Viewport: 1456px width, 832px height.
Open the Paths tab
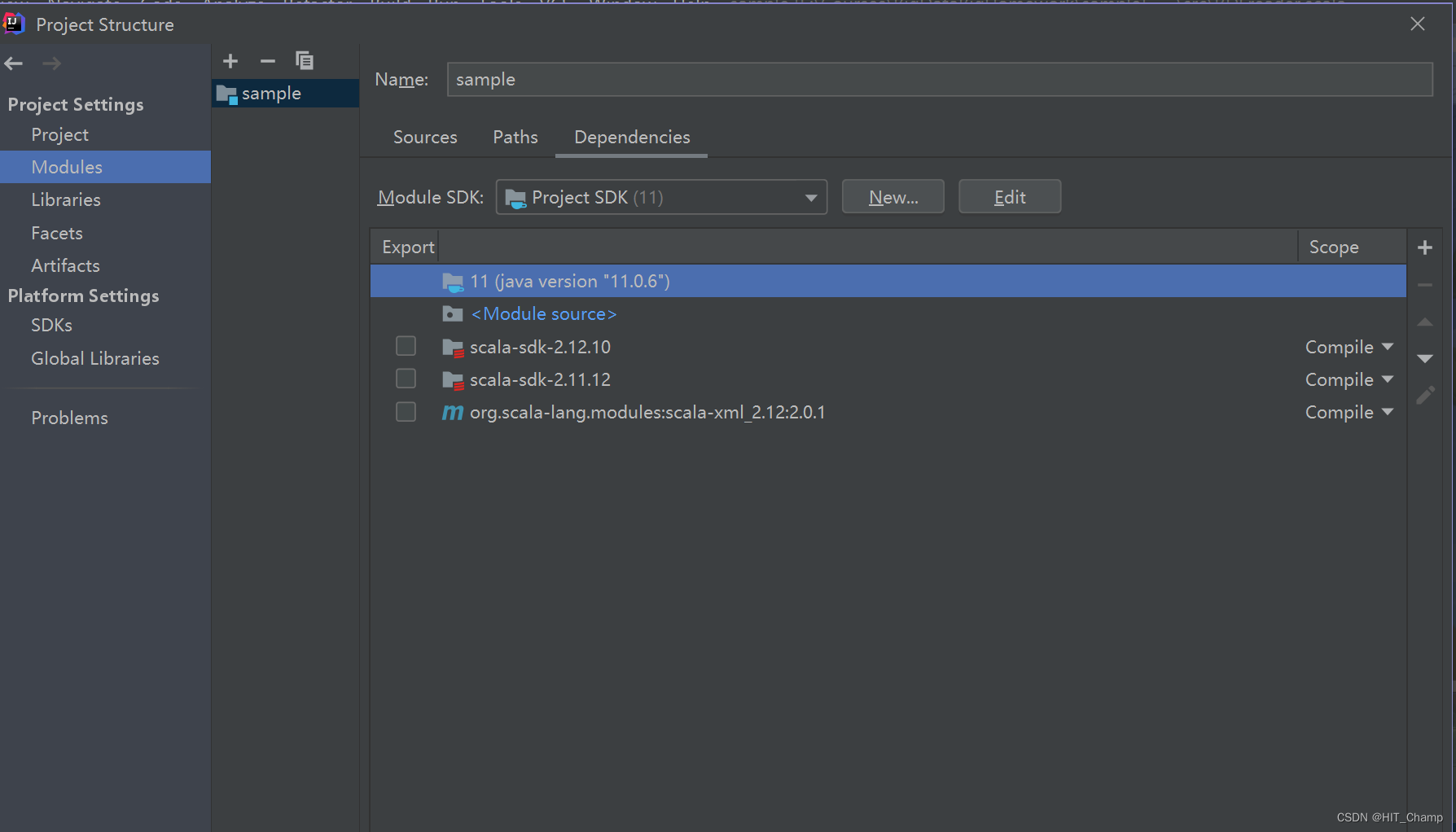[515, 137]
